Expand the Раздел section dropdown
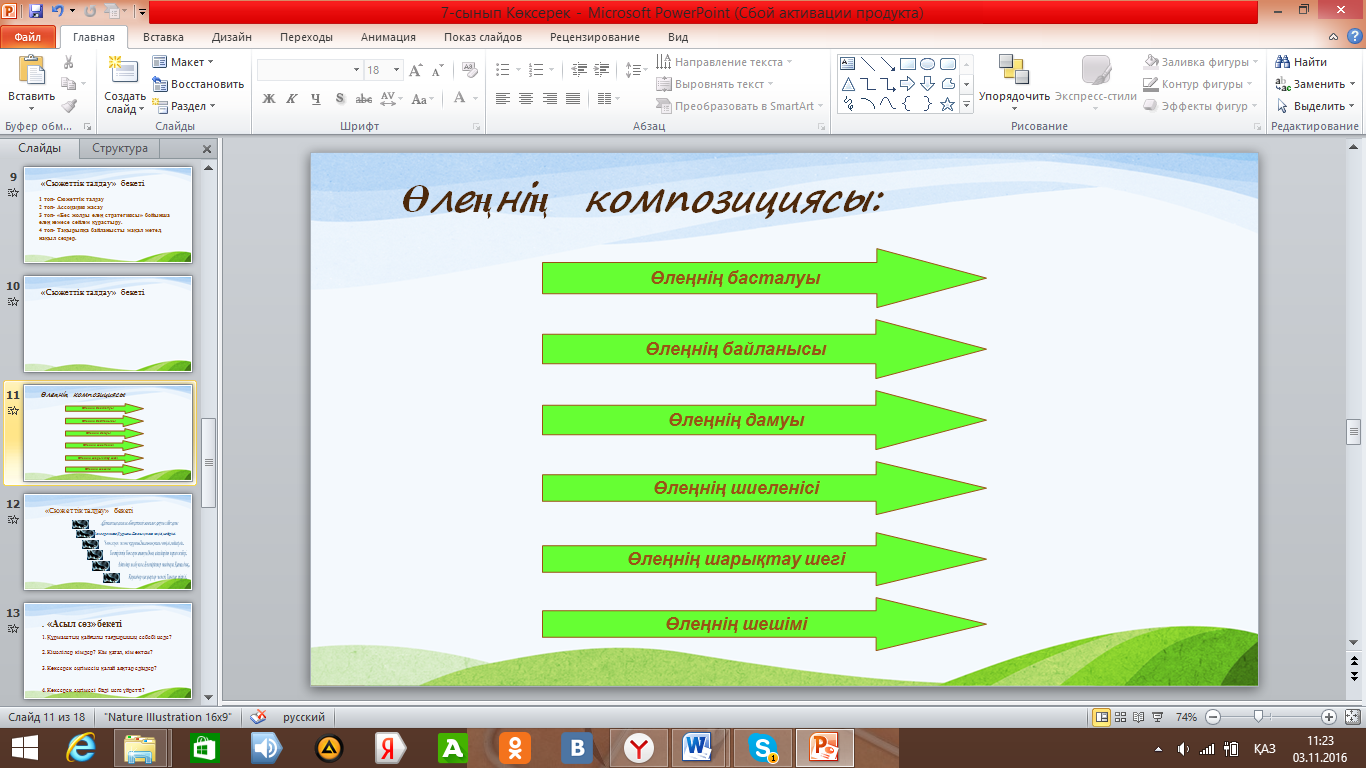The image size is (1366, 768). point(184,106)
